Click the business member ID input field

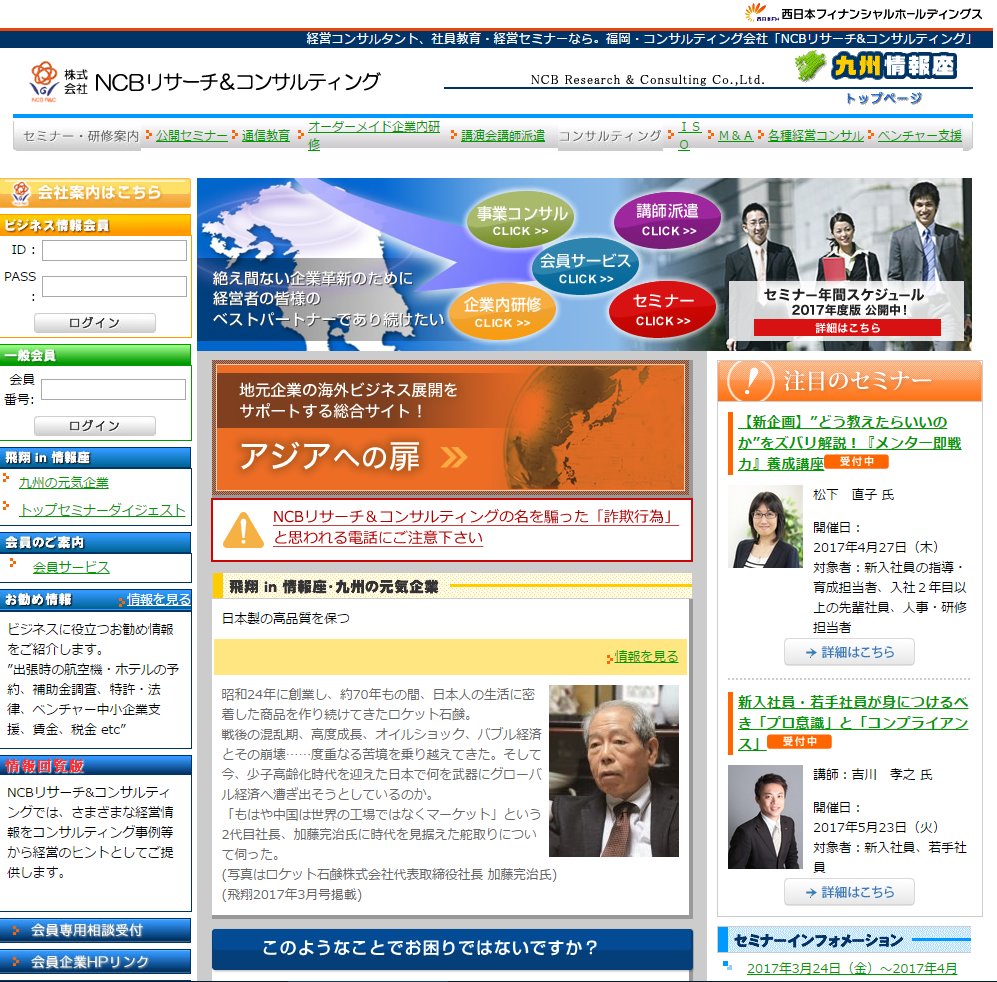114,250
